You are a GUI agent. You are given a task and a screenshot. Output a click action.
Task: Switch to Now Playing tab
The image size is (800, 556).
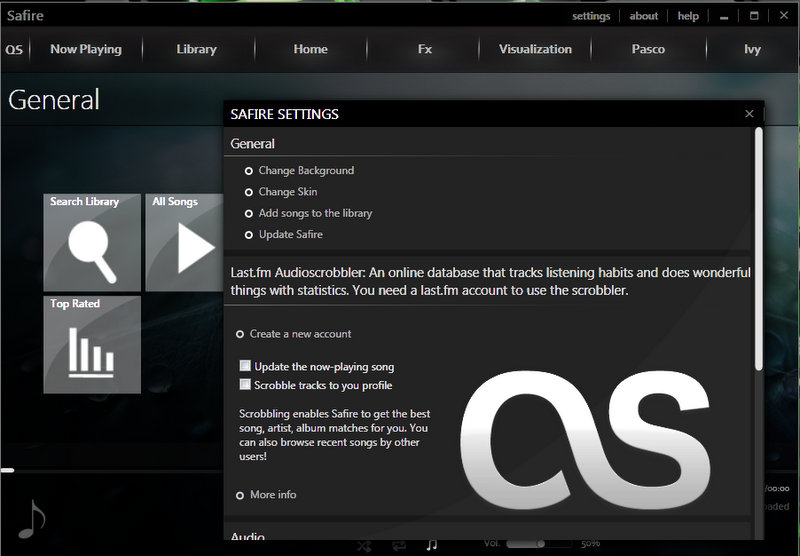click(86, 49)
